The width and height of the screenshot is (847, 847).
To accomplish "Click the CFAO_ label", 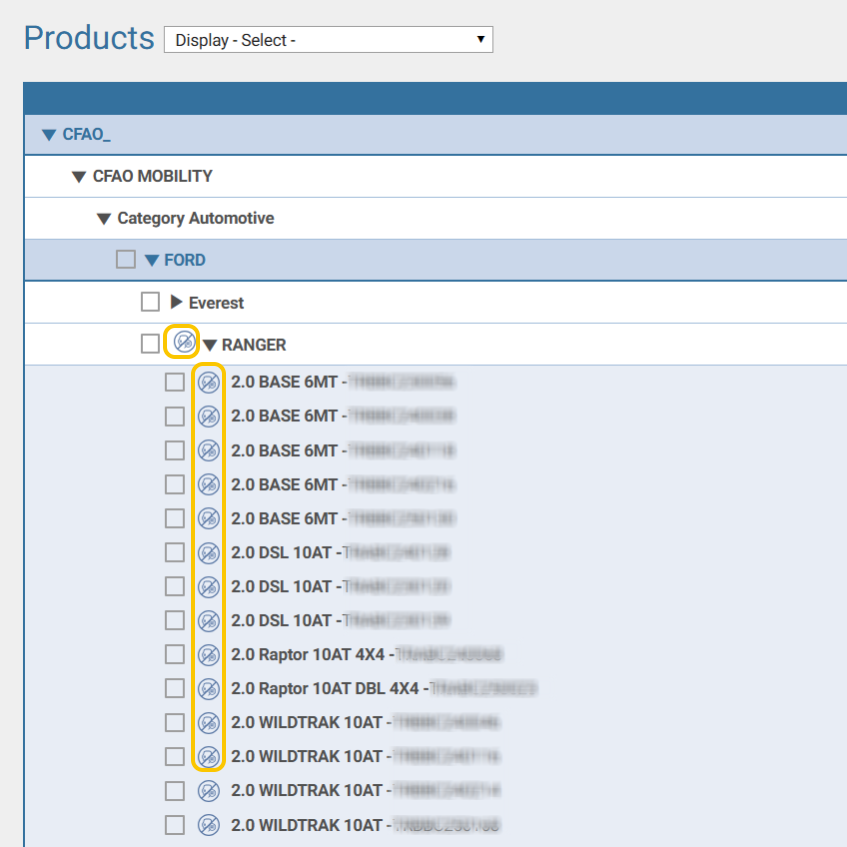I will click(x=86, y=135).
